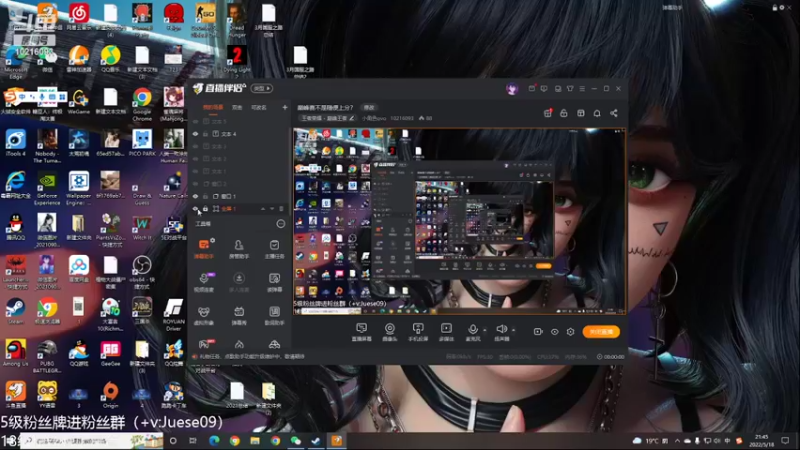Toggle visibility of the 文本 3 layer
The height and width of the screenshot is (450, 800).
pyautogui.click(x=195, y=146)
